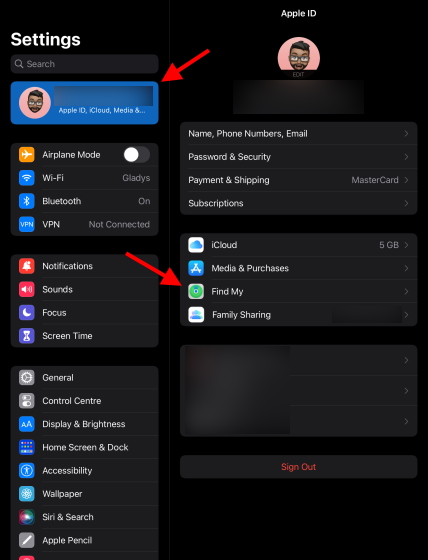The image size is (428, 560).
Task: Tap the Home Screen & Dock icon
Action: (27, 447)
